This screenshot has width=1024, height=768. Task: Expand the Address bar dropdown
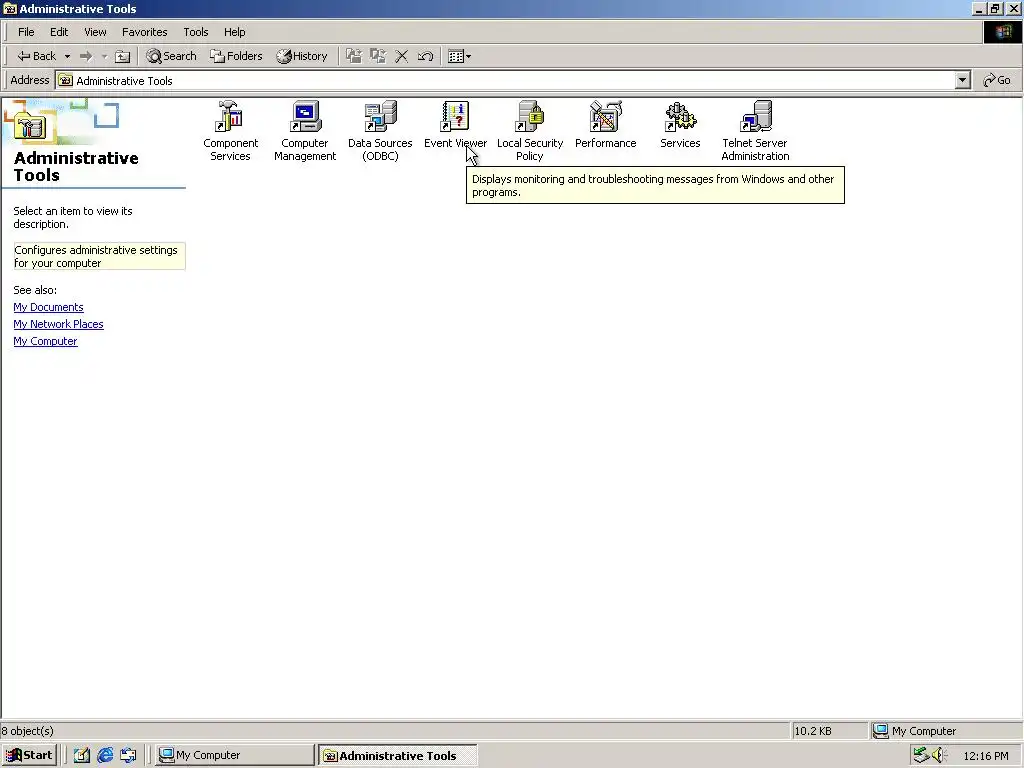click(962, 80)
